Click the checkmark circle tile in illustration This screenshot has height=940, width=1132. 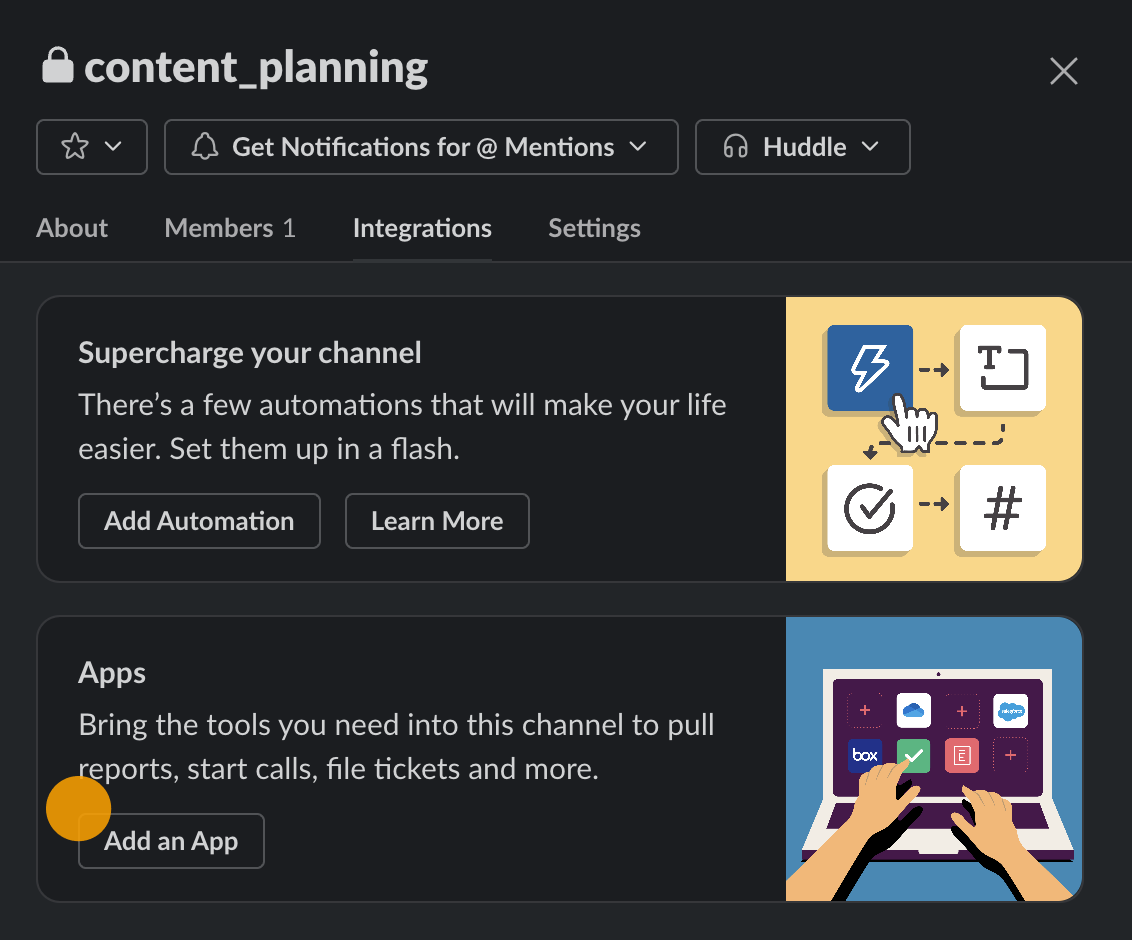point(870,508)
